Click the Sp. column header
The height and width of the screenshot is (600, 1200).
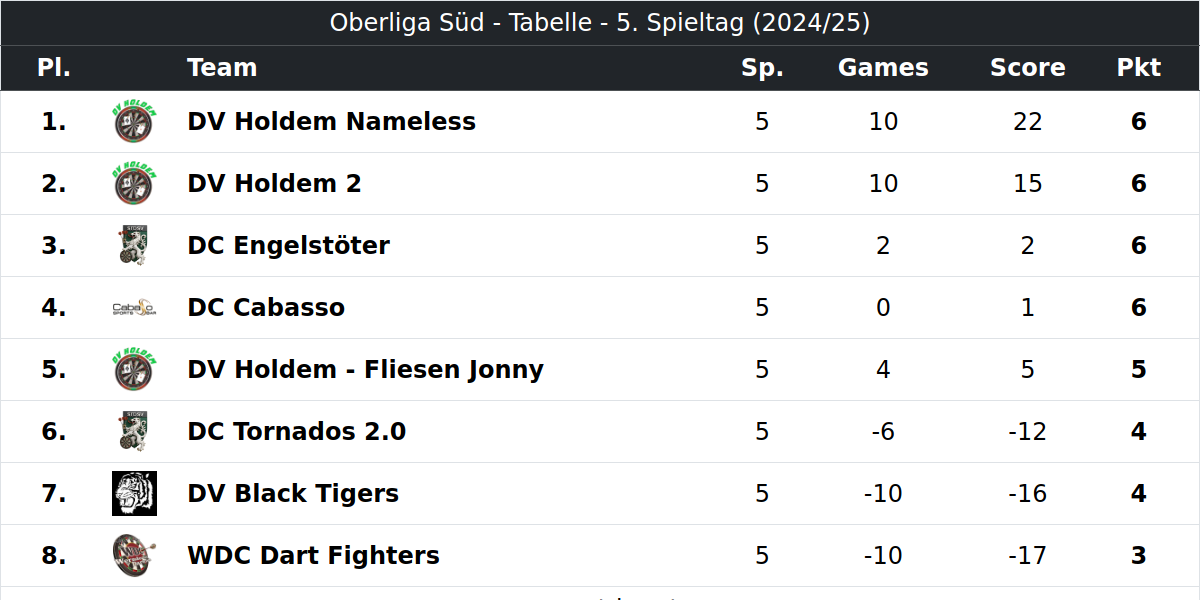762,68
